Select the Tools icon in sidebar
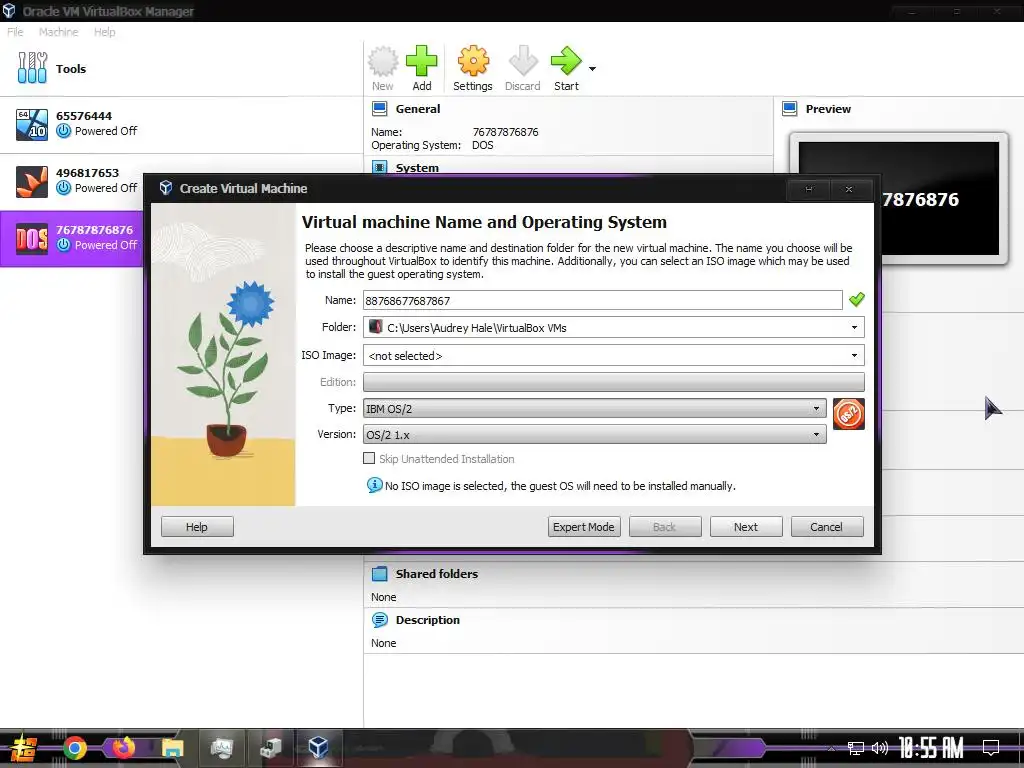This screenshot has width=1024, height=768. [32, 68]
